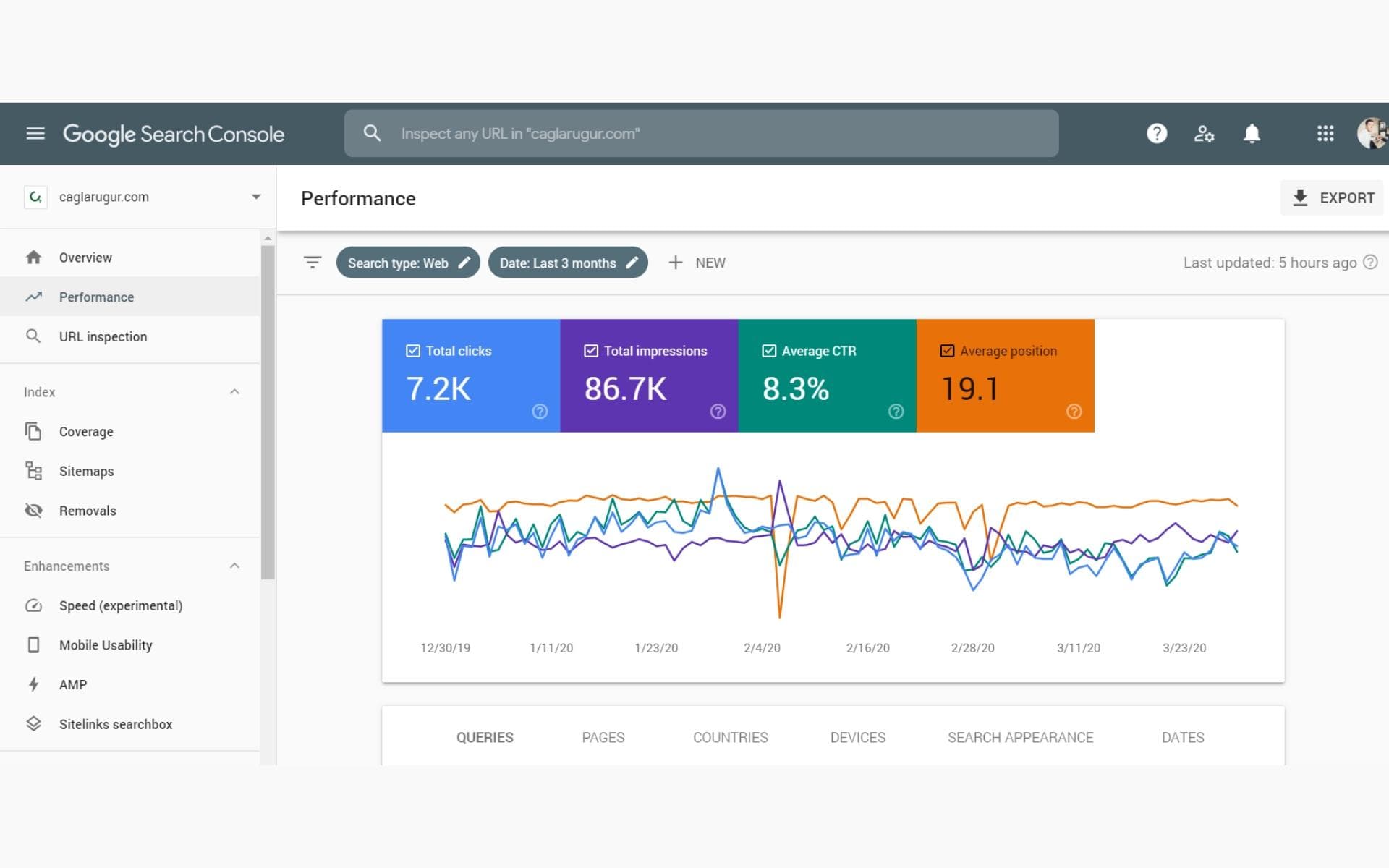1389x868 pixels.
Task: View notifications via the bell icon
Action: [x=1252, y=133]
